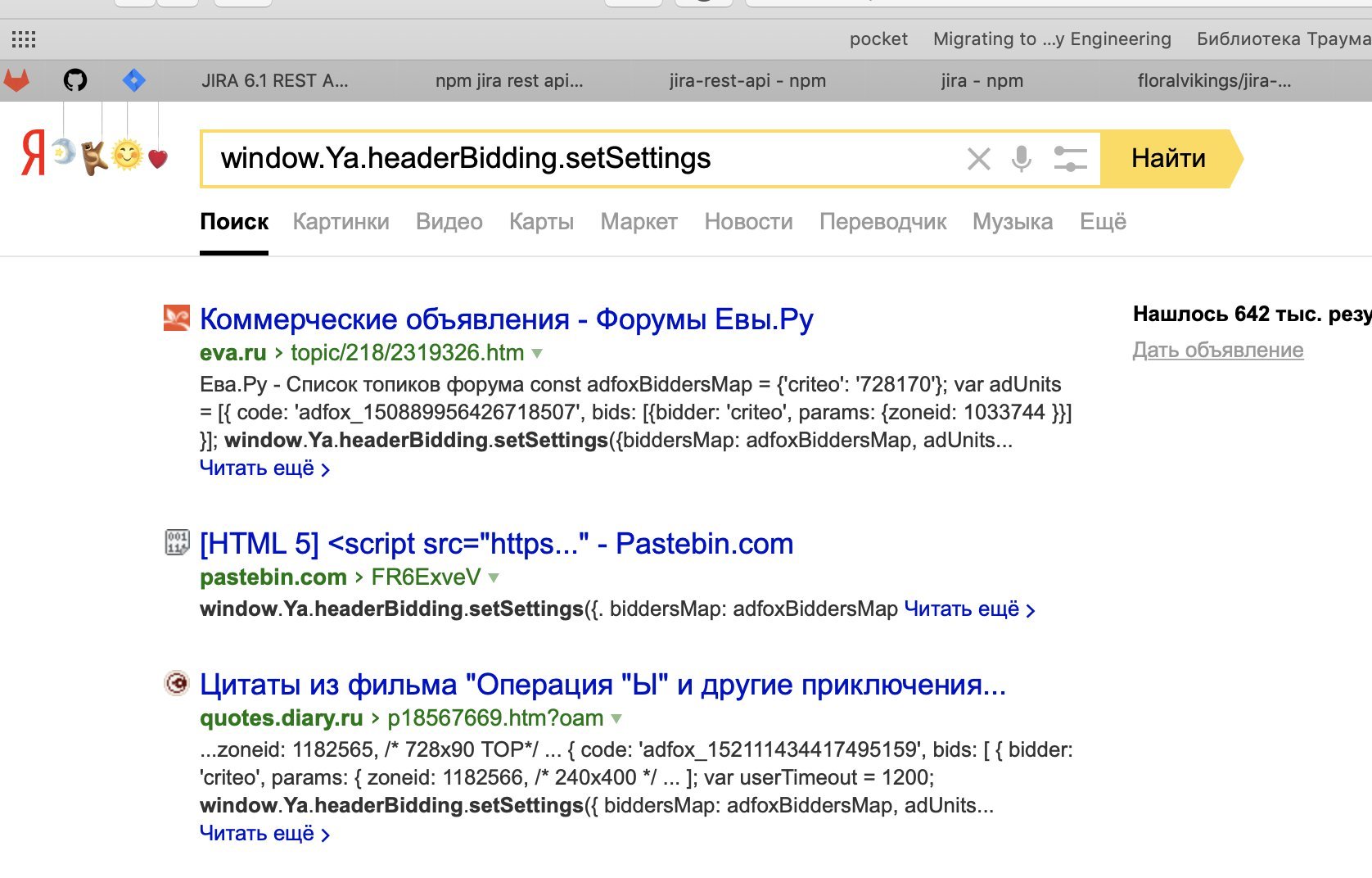Switch to the 'JIRA 6.1 REST A...' tab
The image size is (1372, 878).
pyautogui.click(x=275, y=80)
